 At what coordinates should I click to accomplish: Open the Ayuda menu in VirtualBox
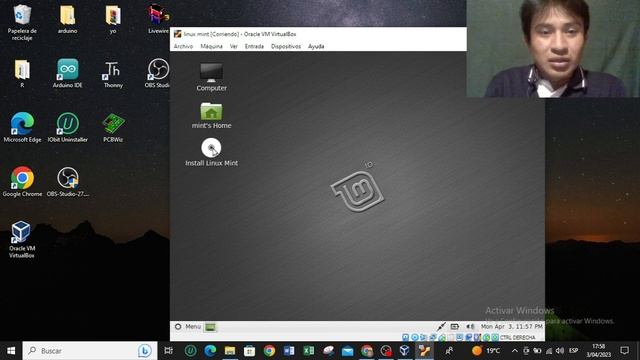pyautogui.click(x=316, y=47)
